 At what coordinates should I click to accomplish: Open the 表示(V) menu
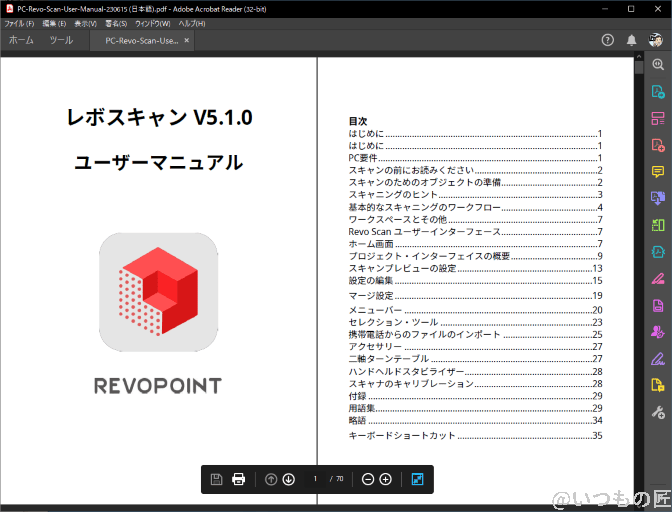click(x=86, y=22)
